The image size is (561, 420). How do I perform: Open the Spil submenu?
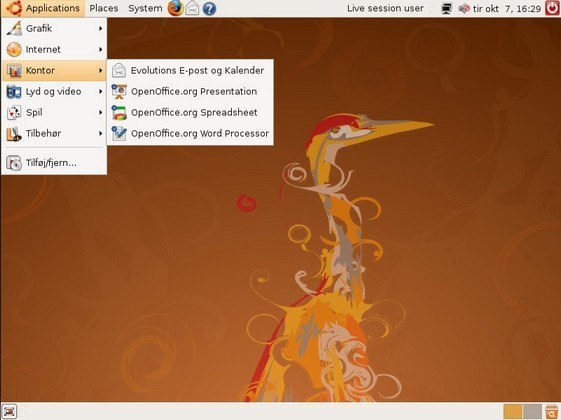point(54,113)
